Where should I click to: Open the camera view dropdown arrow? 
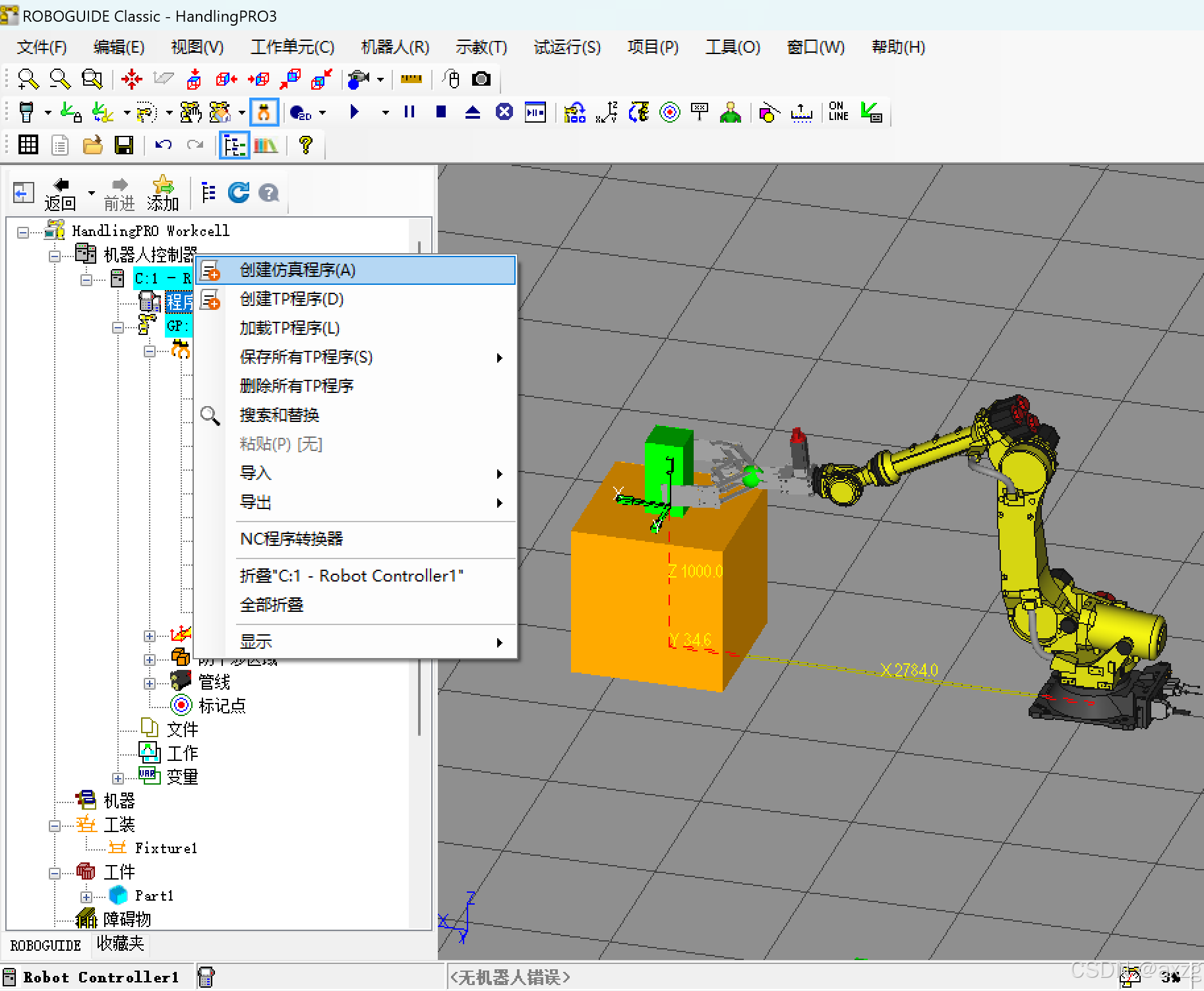380,80
